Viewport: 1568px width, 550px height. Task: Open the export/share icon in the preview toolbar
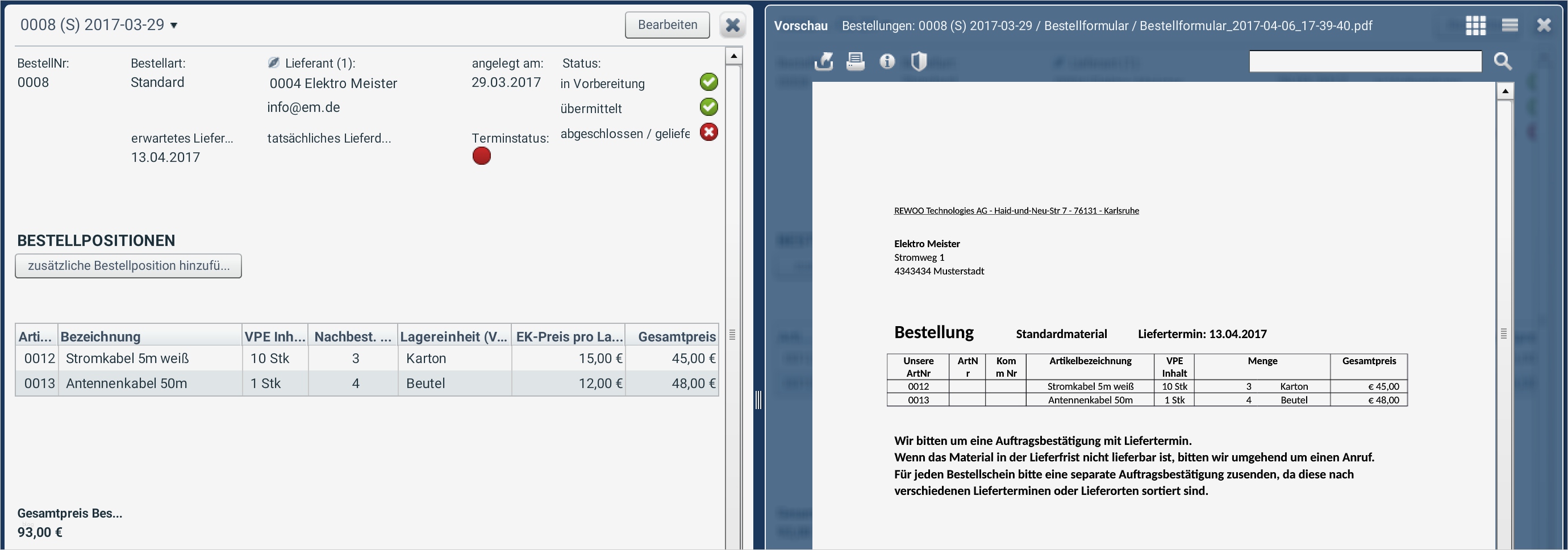click(824, 61)
